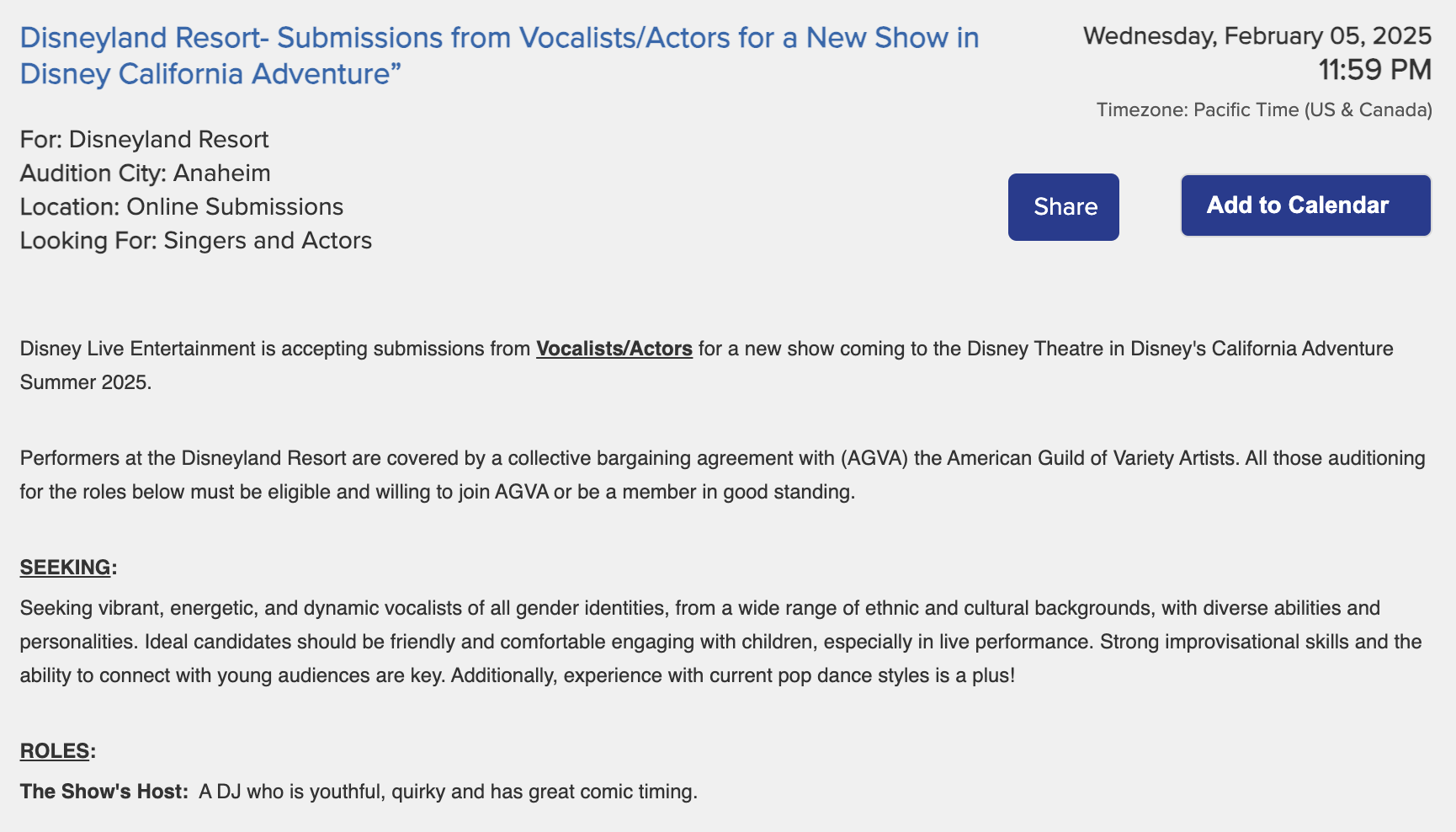This screenshot has height=832, width=1456.
Task: Click the join AGVA eligibility sentence
Action: click(x=438, y=492)
